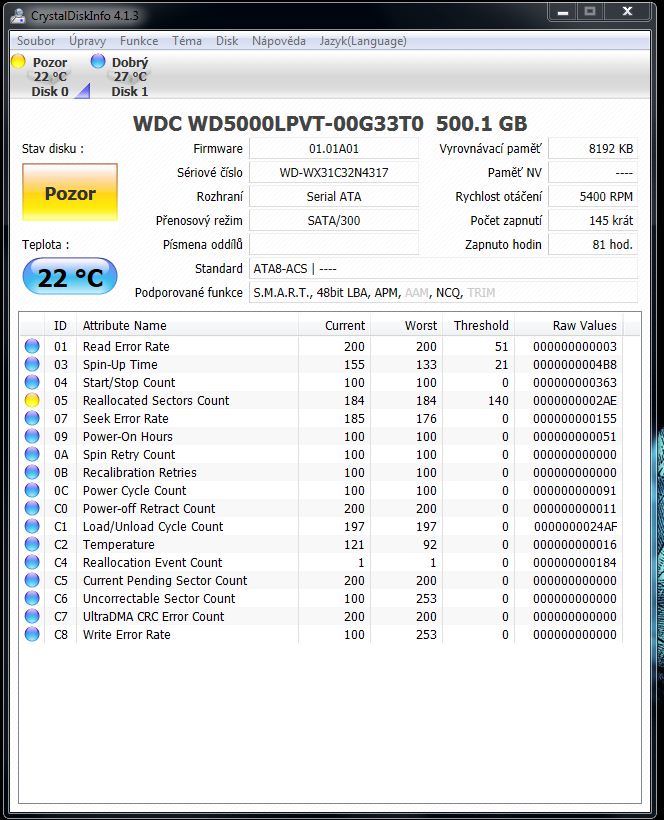The width and height of the screenshot is (664, 820).
Task: Select the Reallocated Sectors Count row name
Action: (x=156, y=401)
